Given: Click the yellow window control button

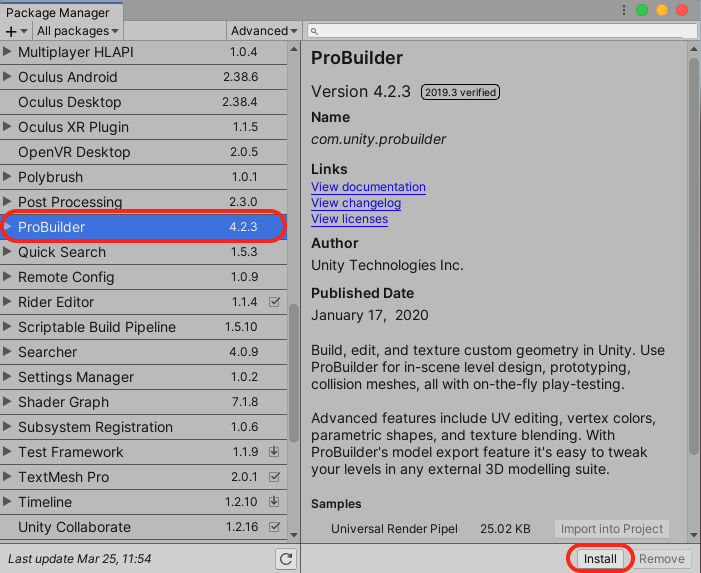Looking at the screenshot, I should (x=662, y=10).
